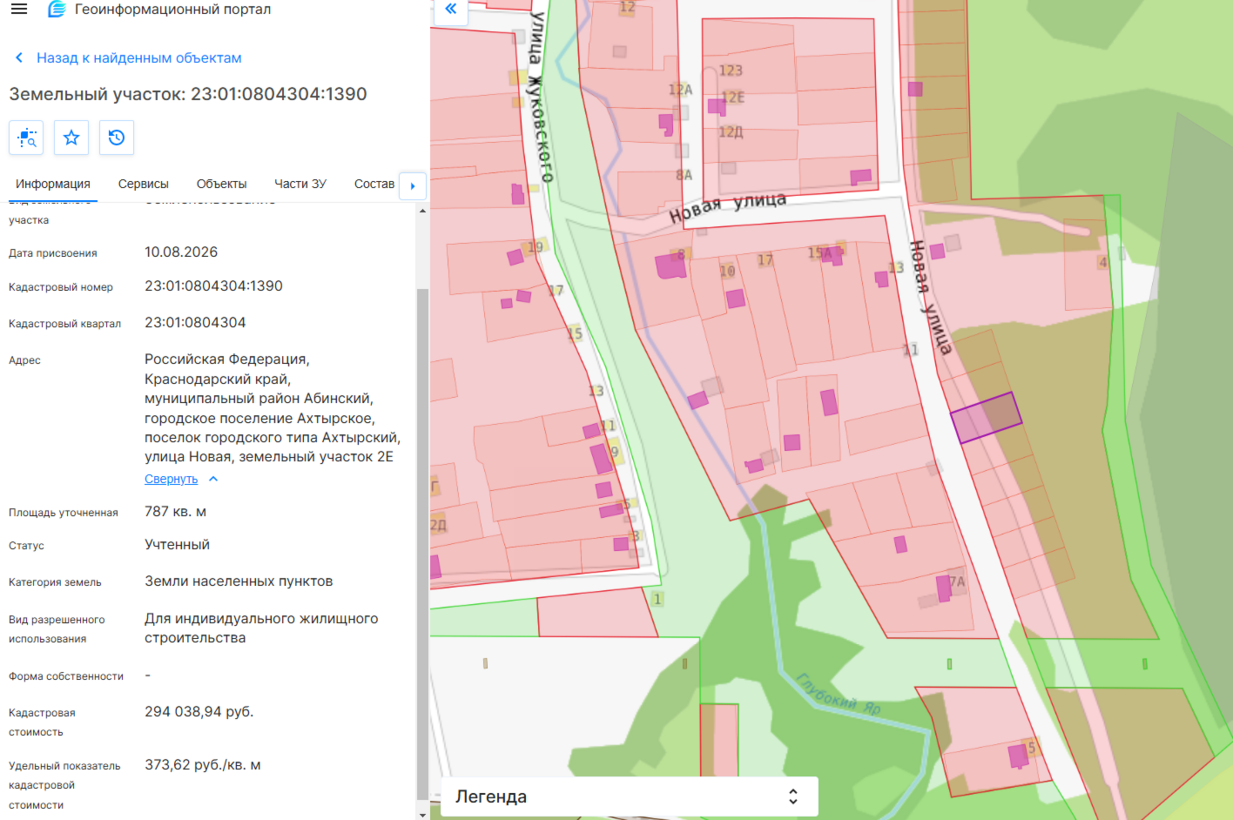
Task: Click the purple highlighted parcel on map
Action: 986,417
